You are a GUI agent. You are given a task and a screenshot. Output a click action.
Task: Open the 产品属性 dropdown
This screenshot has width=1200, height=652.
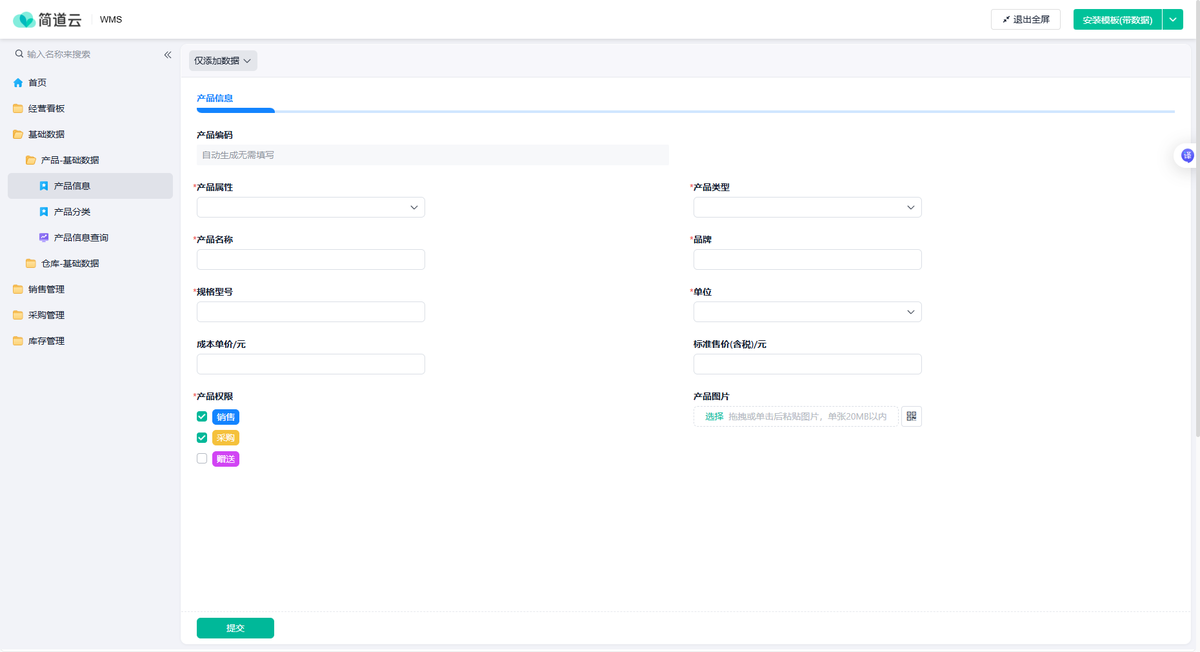pos(311,207)
